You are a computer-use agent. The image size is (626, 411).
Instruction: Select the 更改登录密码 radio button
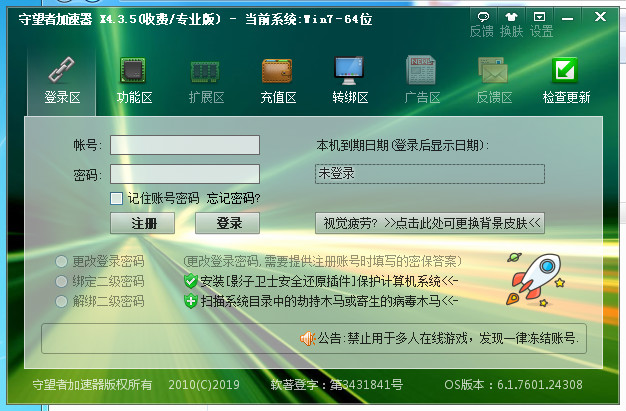pyautogui.click(x=61, y=262)
